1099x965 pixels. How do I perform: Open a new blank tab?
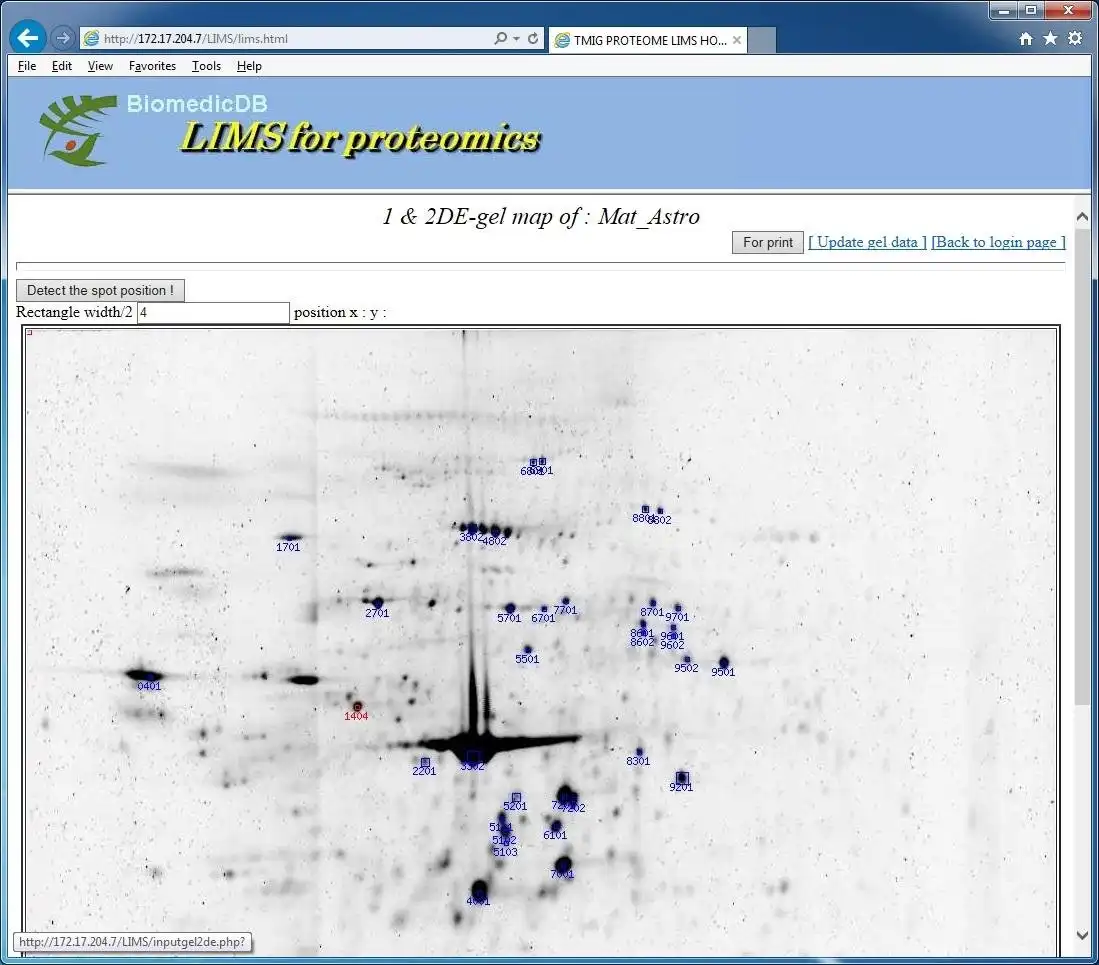click(x=762, y=41)
